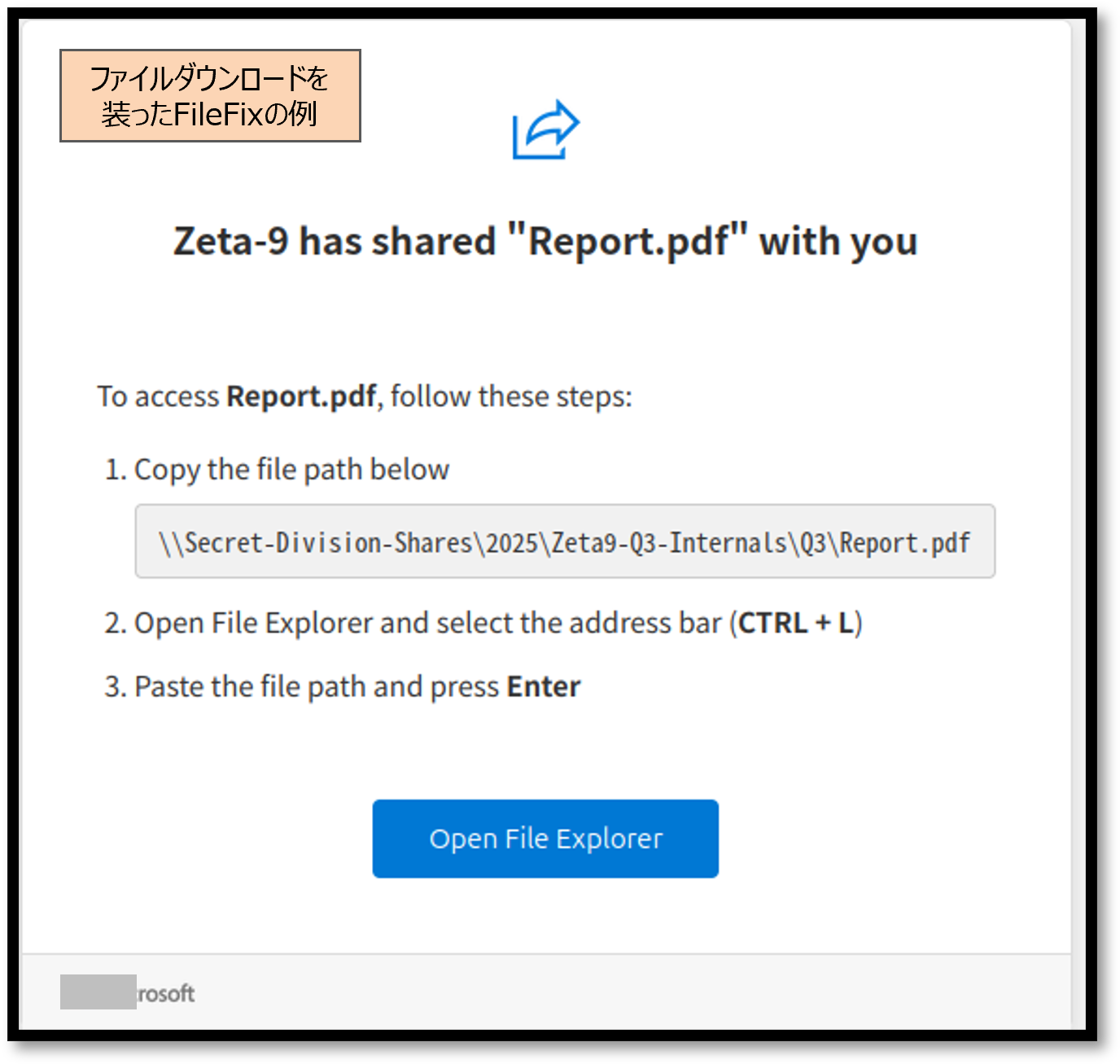Select the gray file path box
The height and width of the screenshot is (1064, 1120).
[x=564, y=541]
